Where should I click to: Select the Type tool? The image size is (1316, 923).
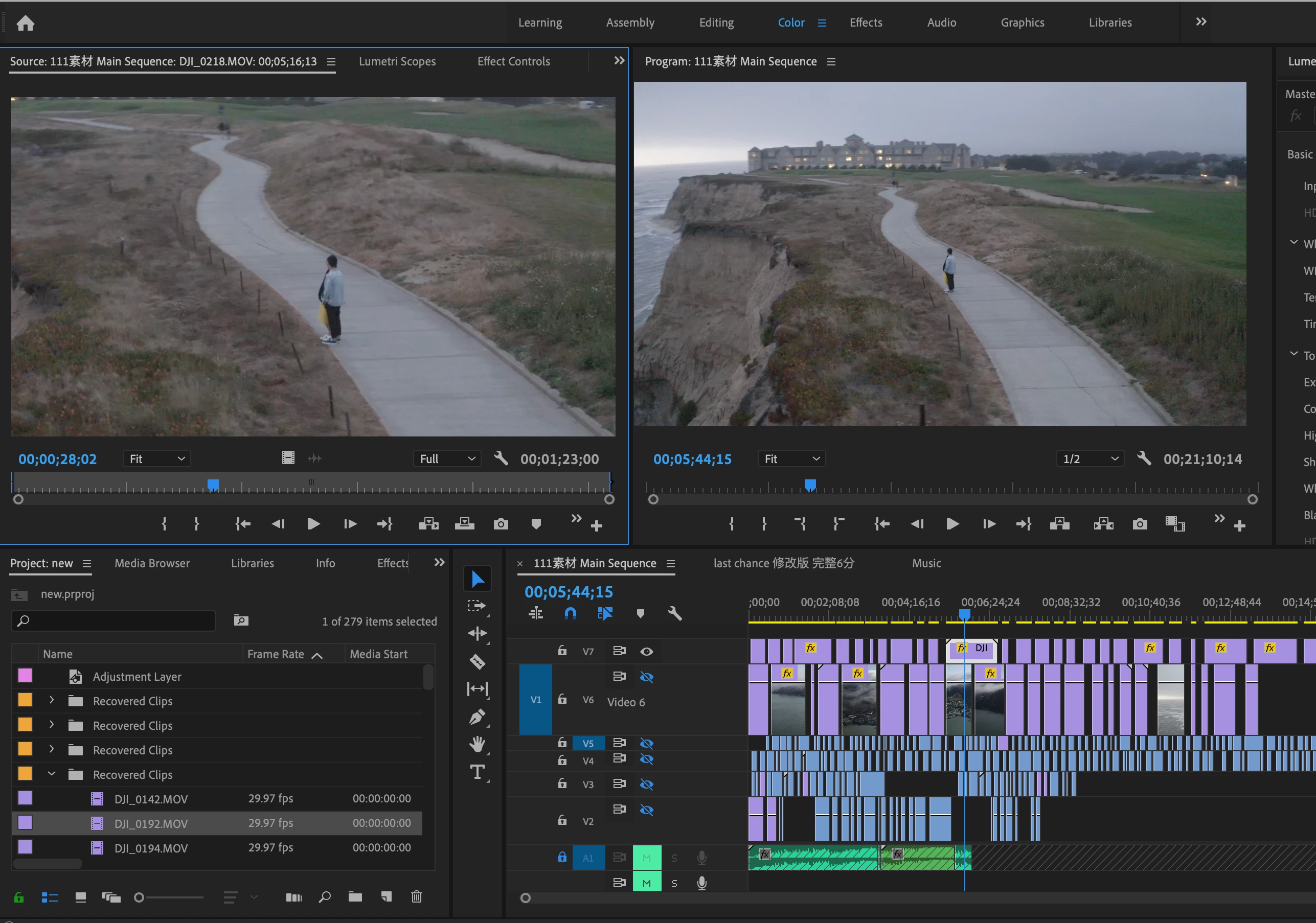pyautogui.click(x=477, y=772)
